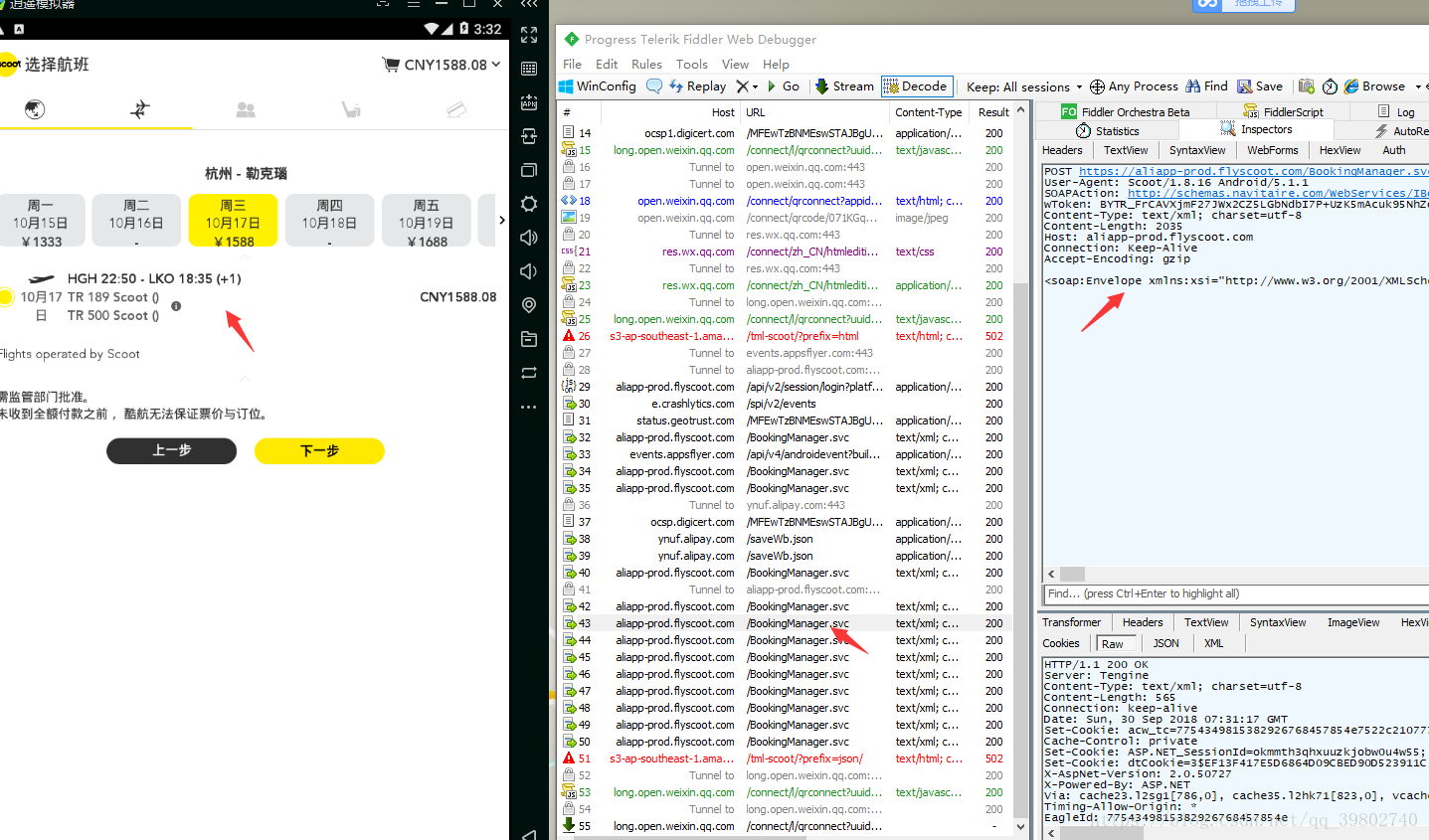Click the volume up icon in emulator sidebar
The width and height of the screenshot is (1429, 840).
coord(529,238)
